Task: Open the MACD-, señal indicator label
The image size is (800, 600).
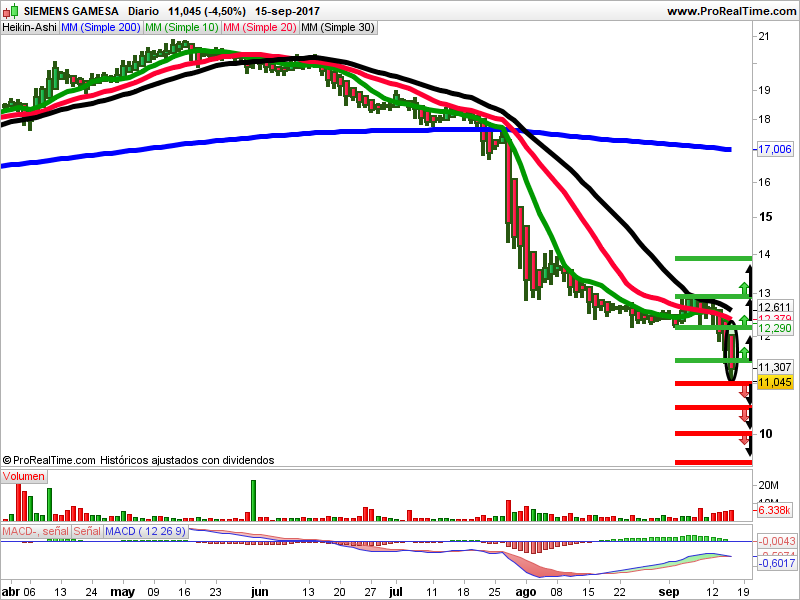Action: 36,531
